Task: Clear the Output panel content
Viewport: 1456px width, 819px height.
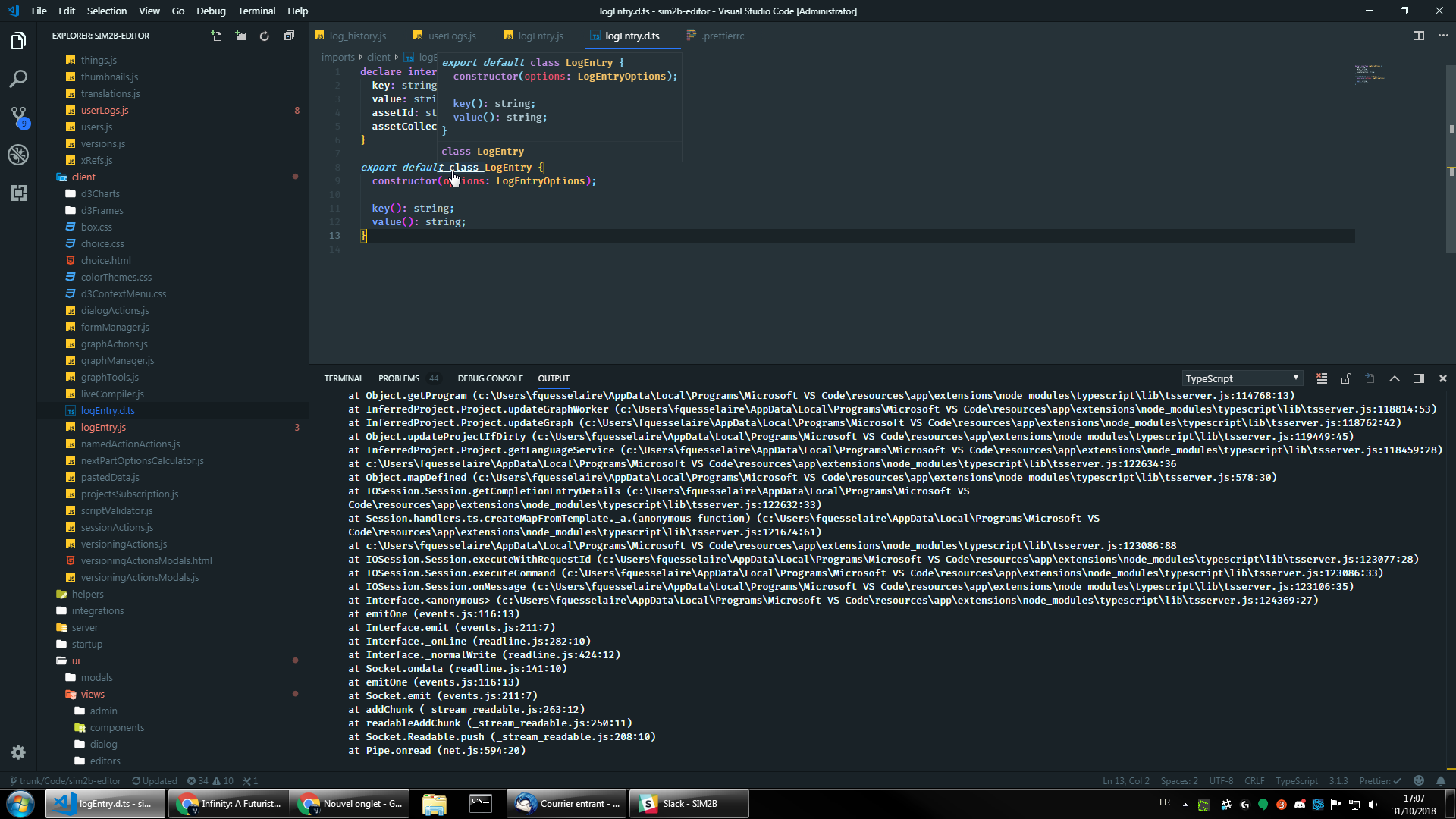Action: click(1322, 378)
